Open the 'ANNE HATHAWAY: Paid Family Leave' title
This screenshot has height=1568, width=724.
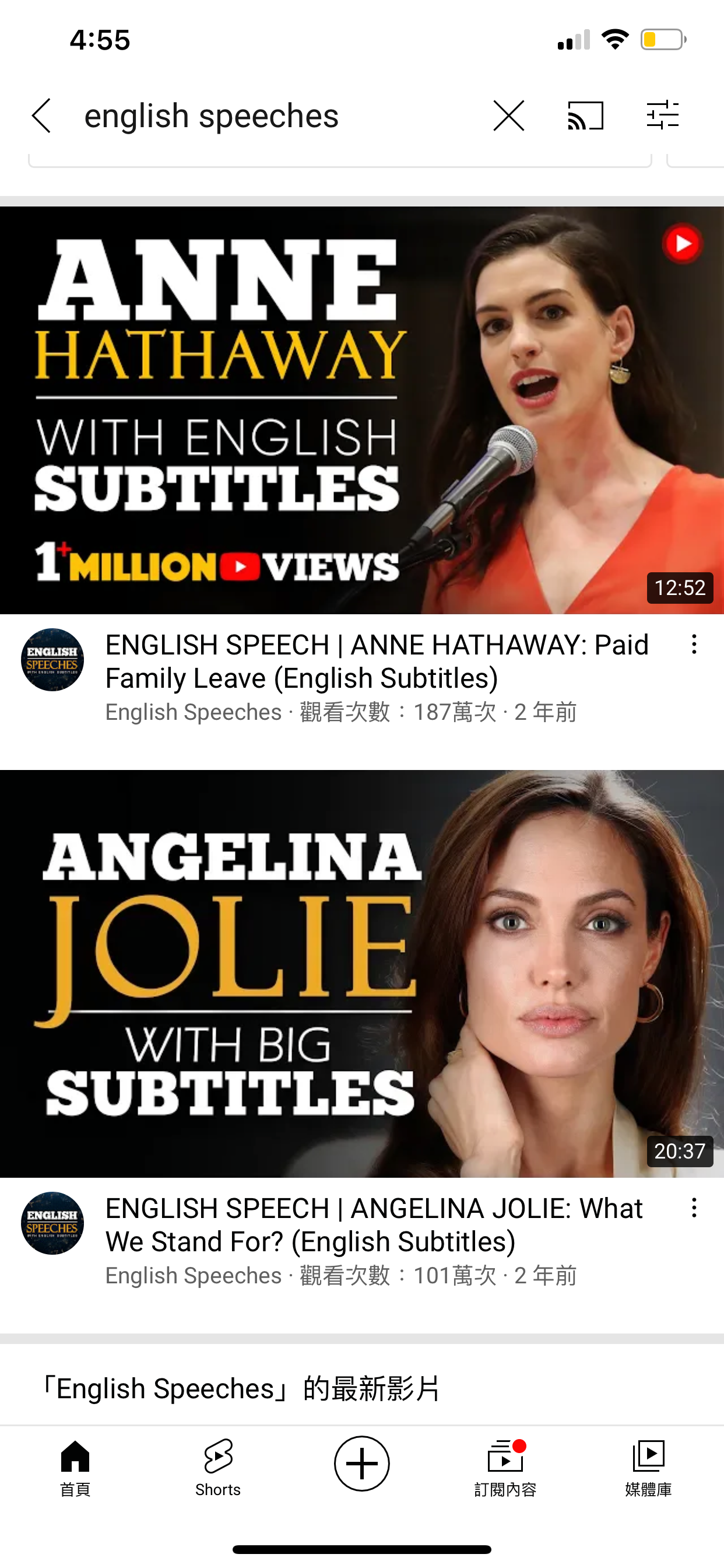377,661
